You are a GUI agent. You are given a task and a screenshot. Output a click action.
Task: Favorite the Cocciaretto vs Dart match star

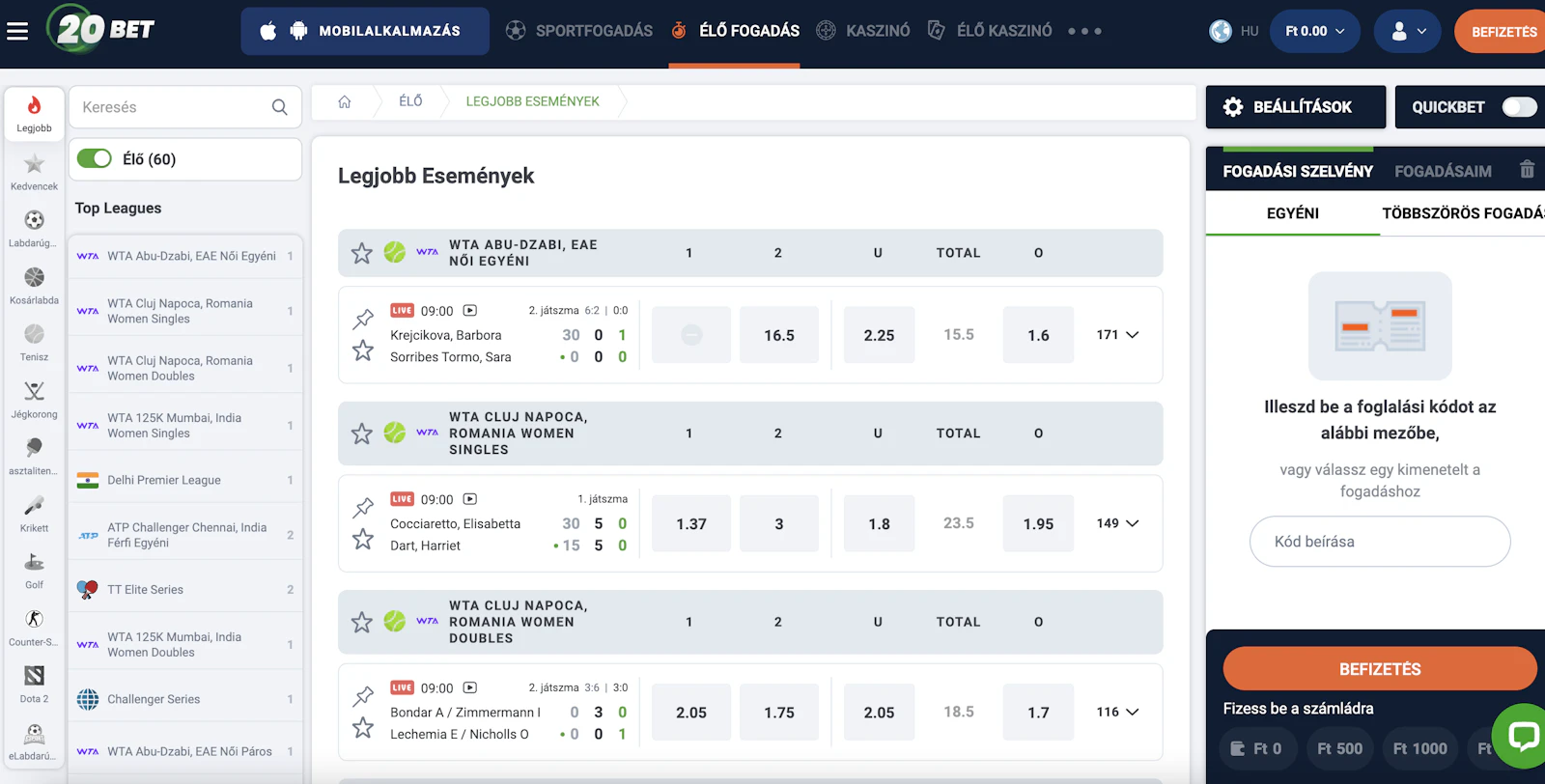coord(363,539)
